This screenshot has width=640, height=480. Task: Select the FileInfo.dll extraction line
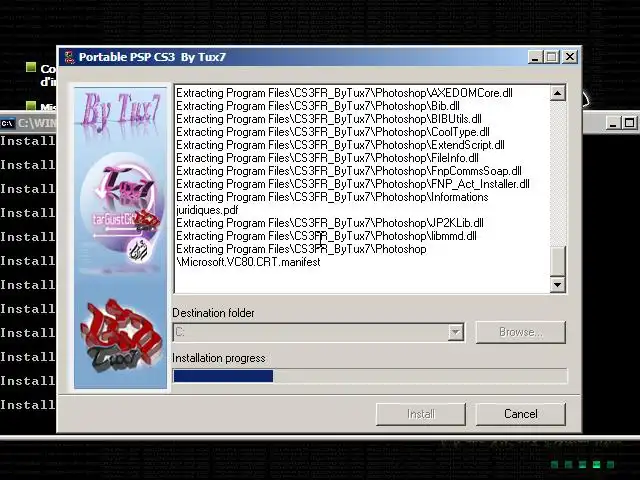point(327,158)
